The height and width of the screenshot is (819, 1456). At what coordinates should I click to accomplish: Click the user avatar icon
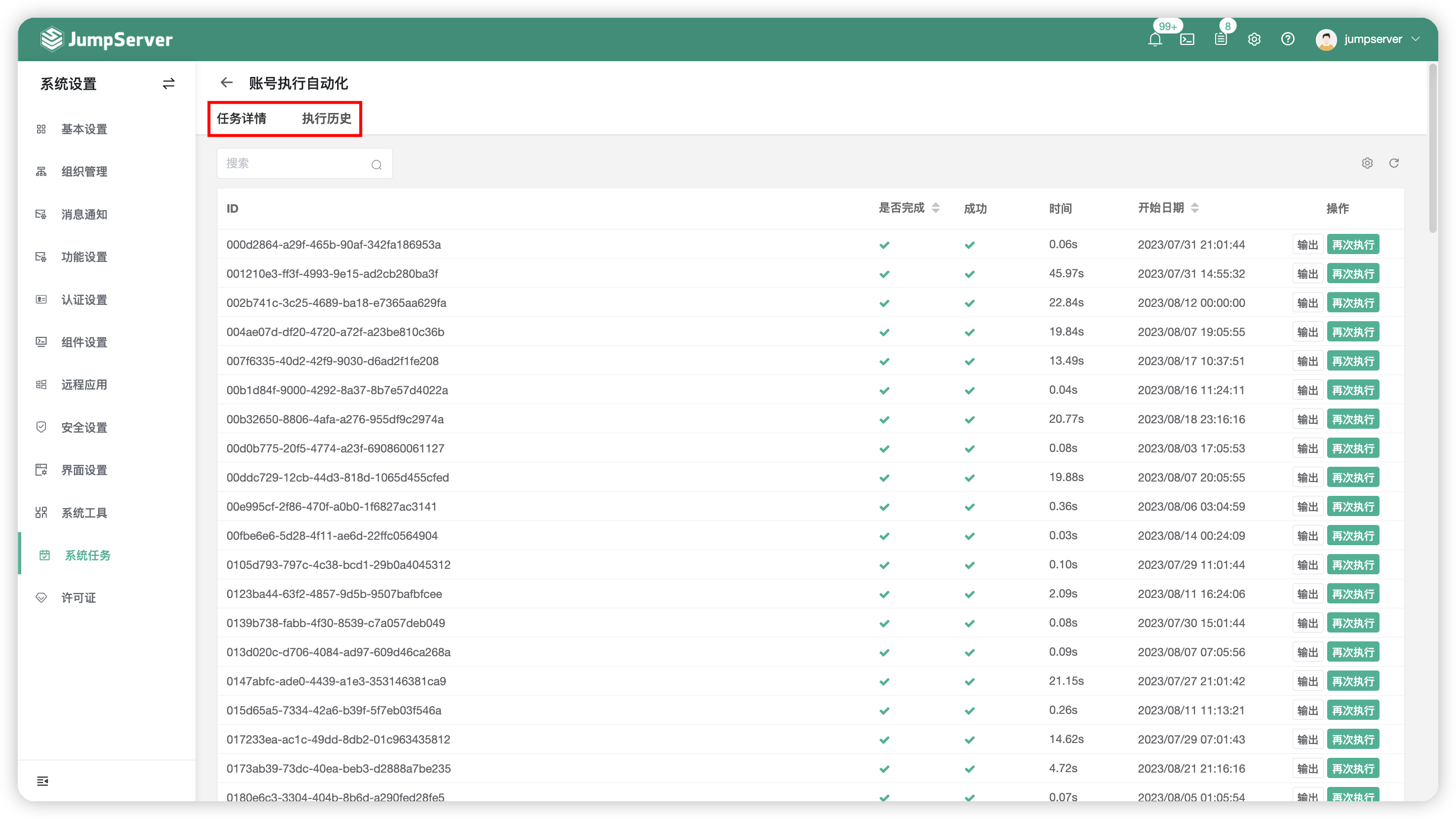tap(1326, 39)
